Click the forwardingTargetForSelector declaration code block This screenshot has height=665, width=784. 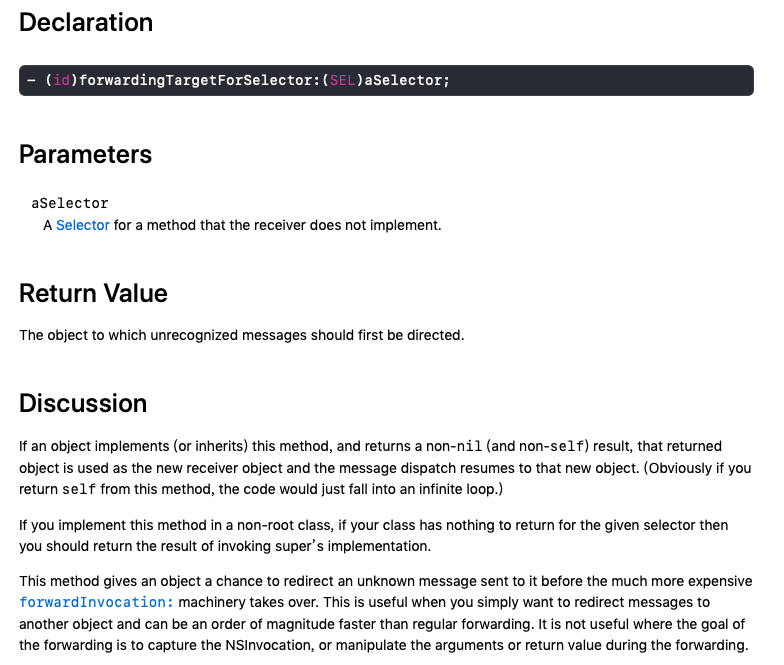point(386,80)
